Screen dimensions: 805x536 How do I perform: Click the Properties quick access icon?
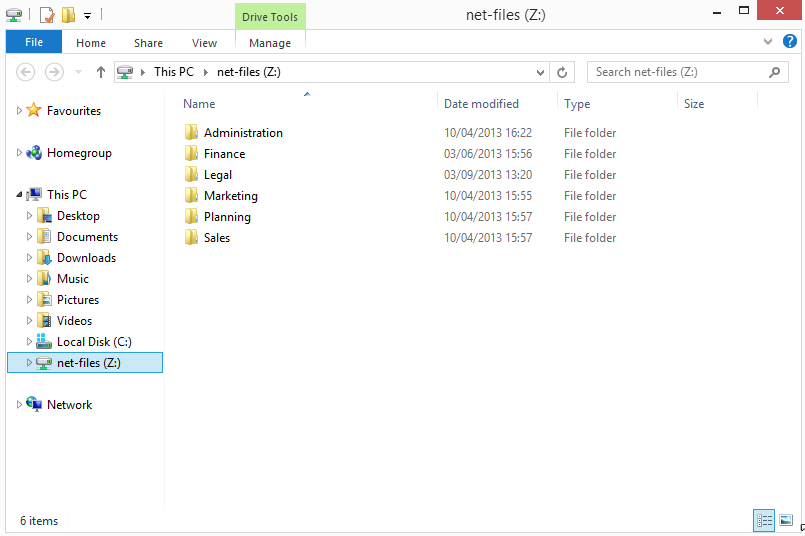pos(47,15)
